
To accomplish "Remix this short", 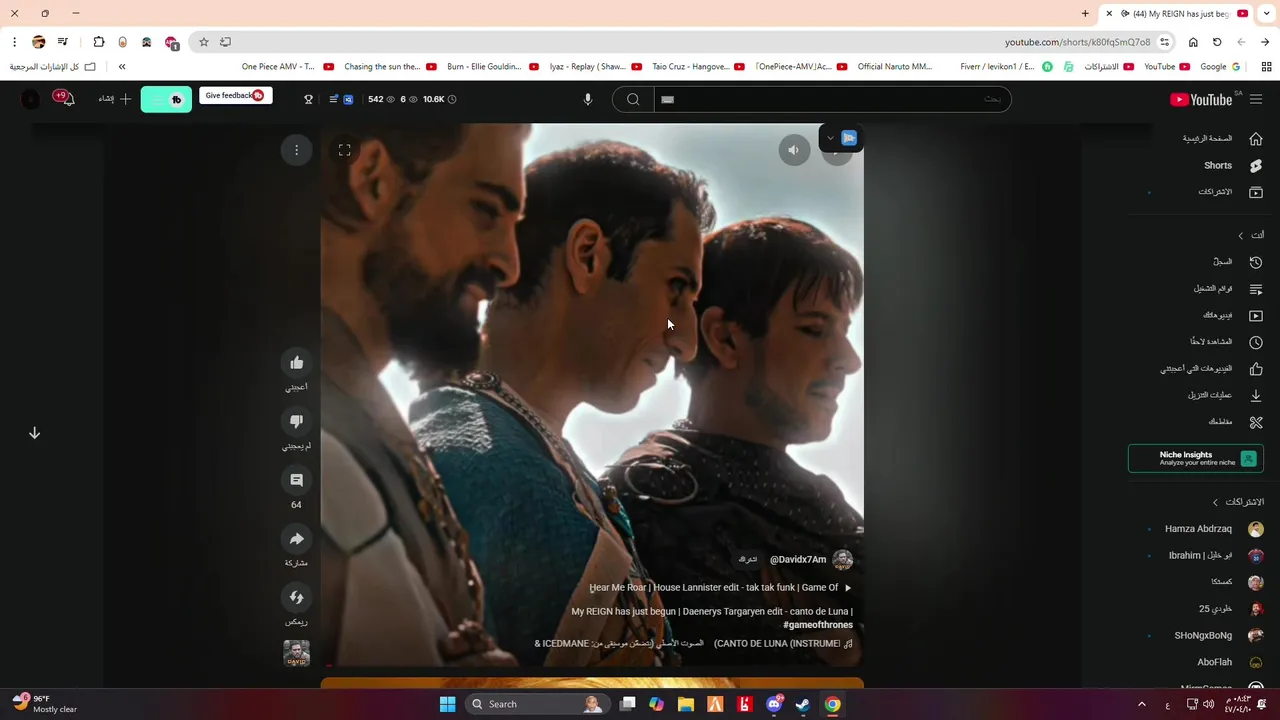I will pos(296,597).
